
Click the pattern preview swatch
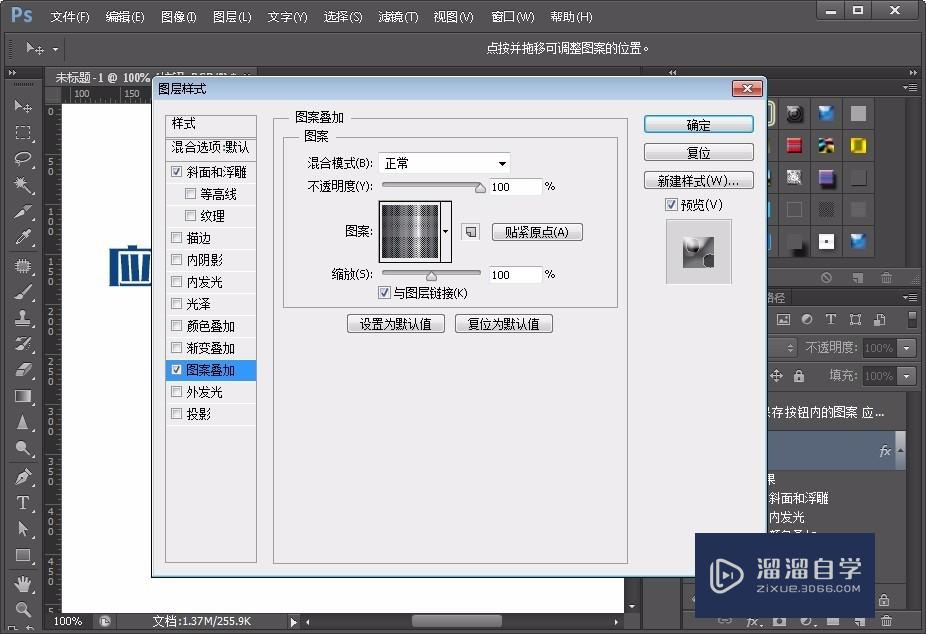tap(410, 231)
